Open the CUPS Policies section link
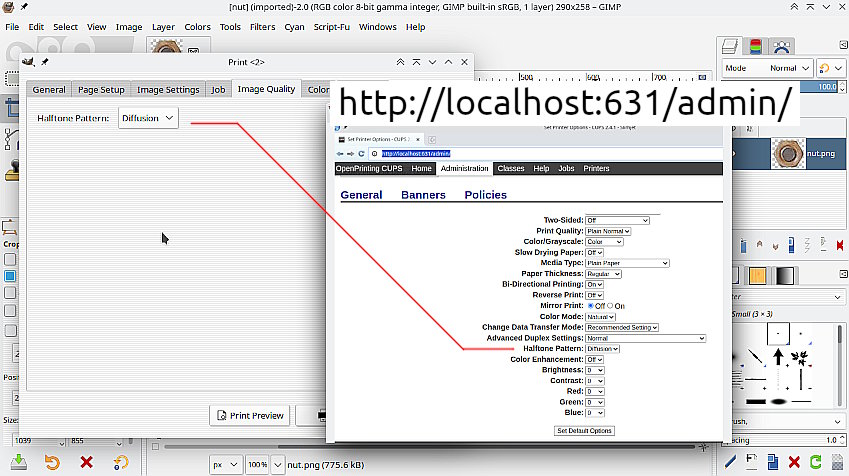 click(x=486, y=195)
